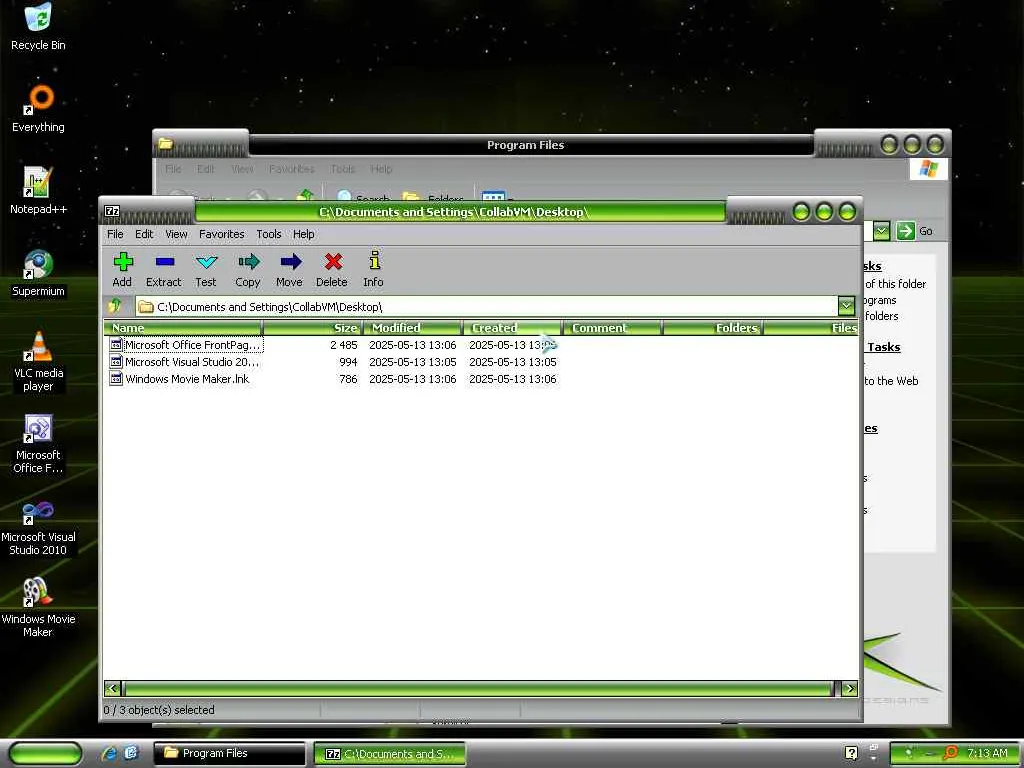Select the Windows Movie Maker.lnk file
Image resolution: width=1024 pixels, height=768 pixels.
(x=180, y=379)
